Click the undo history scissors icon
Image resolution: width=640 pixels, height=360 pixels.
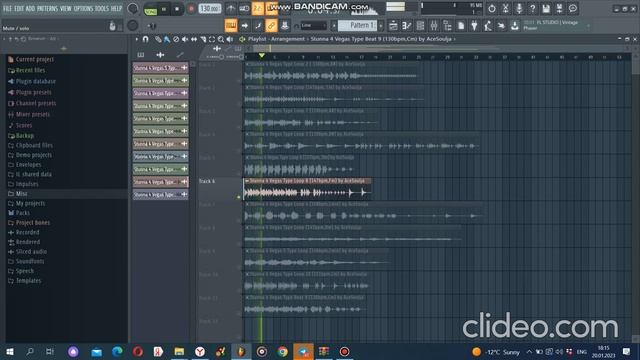[505, 8]
